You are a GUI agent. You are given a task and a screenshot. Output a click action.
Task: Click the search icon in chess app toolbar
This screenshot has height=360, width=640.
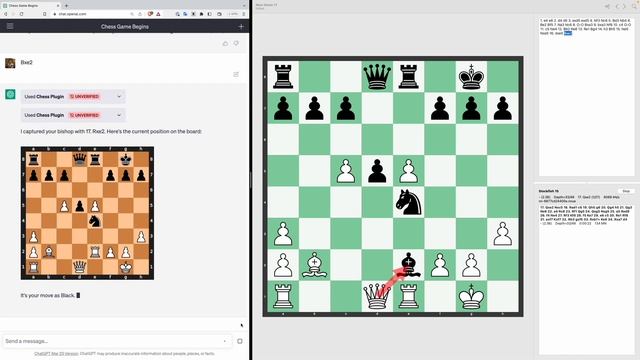point(635,6)
